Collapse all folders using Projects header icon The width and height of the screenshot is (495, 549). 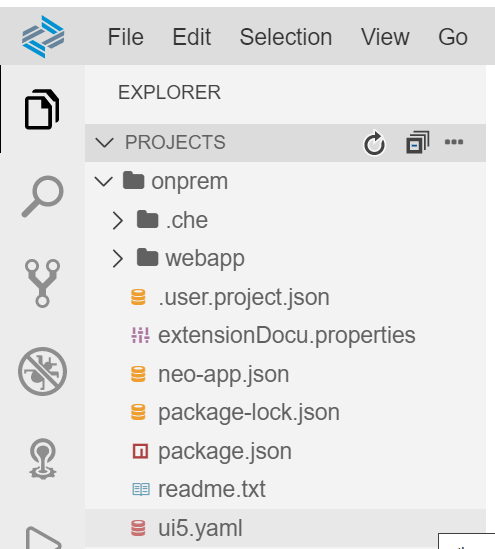click(417, 142)
